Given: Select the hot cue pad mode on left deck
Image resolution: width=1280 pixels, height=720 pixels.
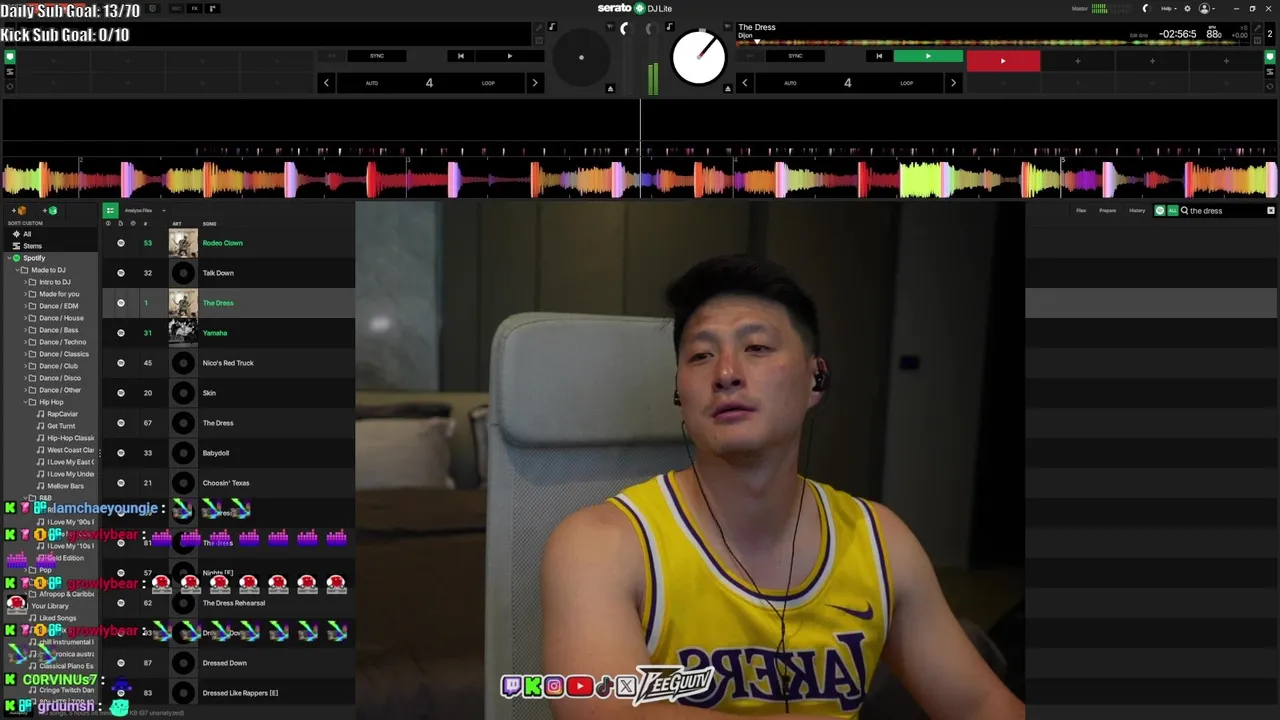Looking at the screenshot, I should tap(10, 57).
